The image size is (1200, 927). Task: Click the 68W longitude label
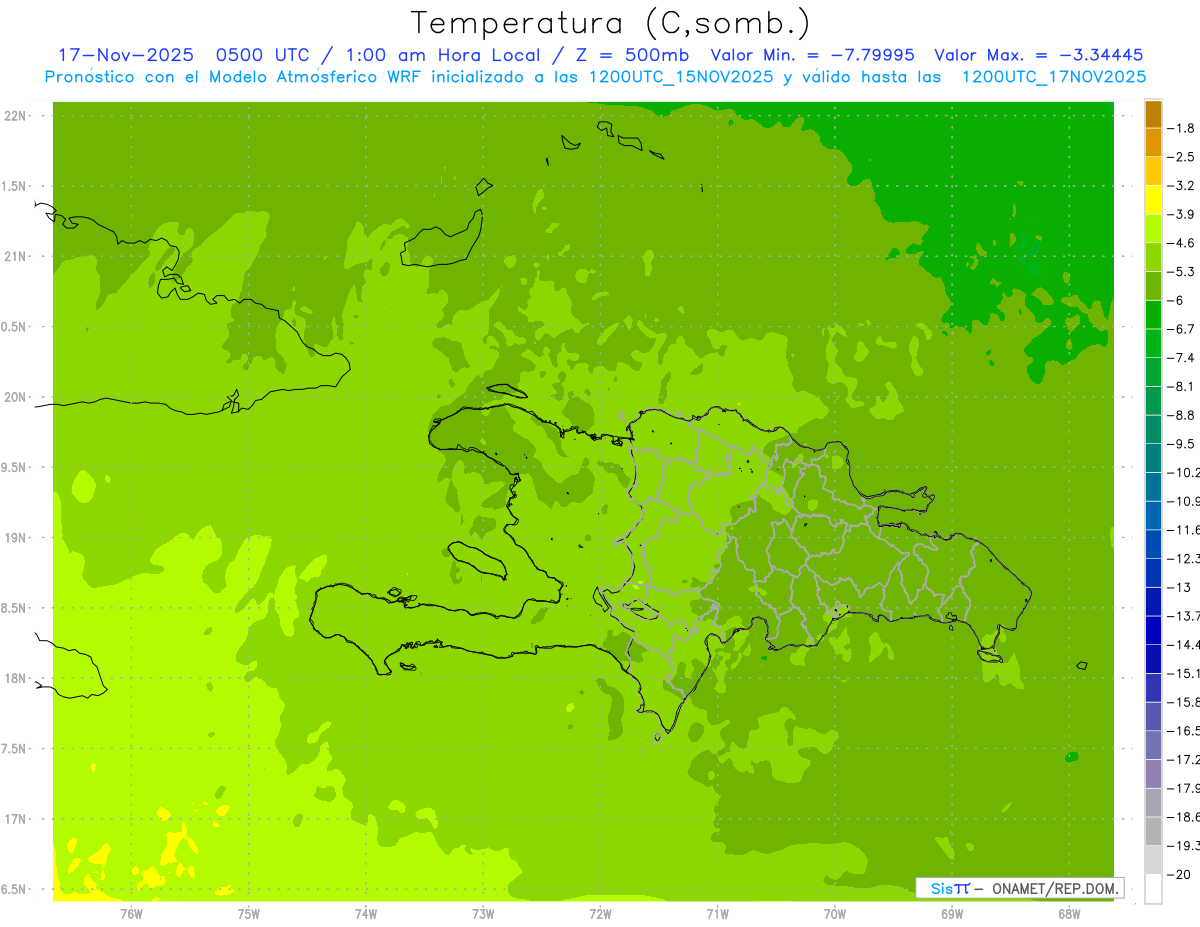pos(1069,913)
